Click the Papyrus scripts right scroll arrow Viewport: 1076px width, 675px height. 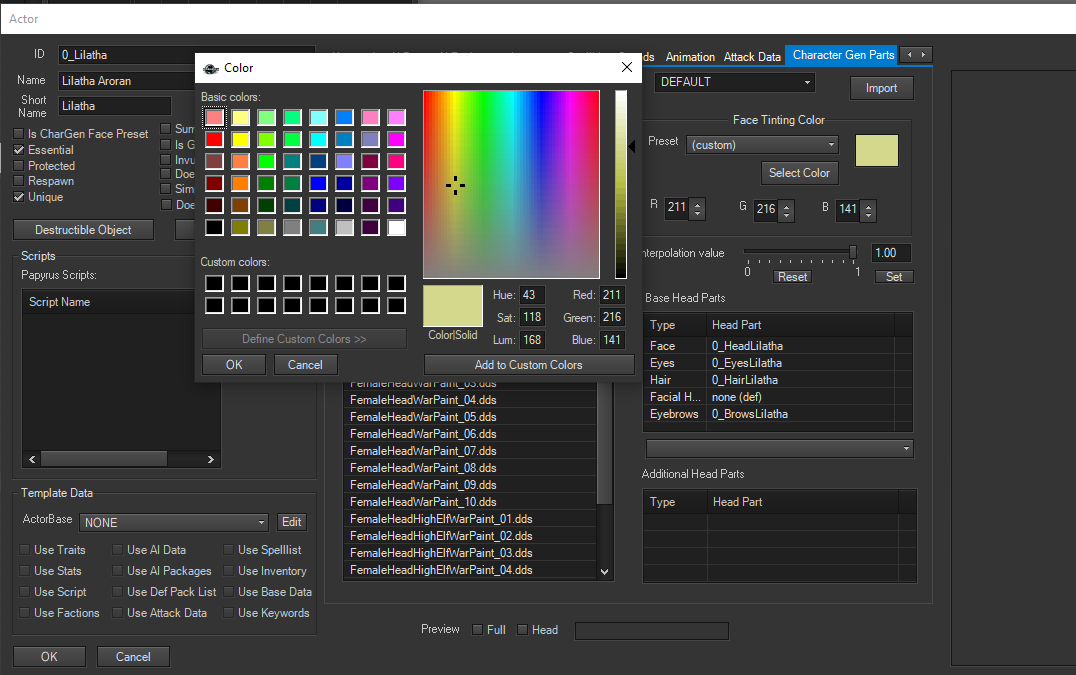211,460
